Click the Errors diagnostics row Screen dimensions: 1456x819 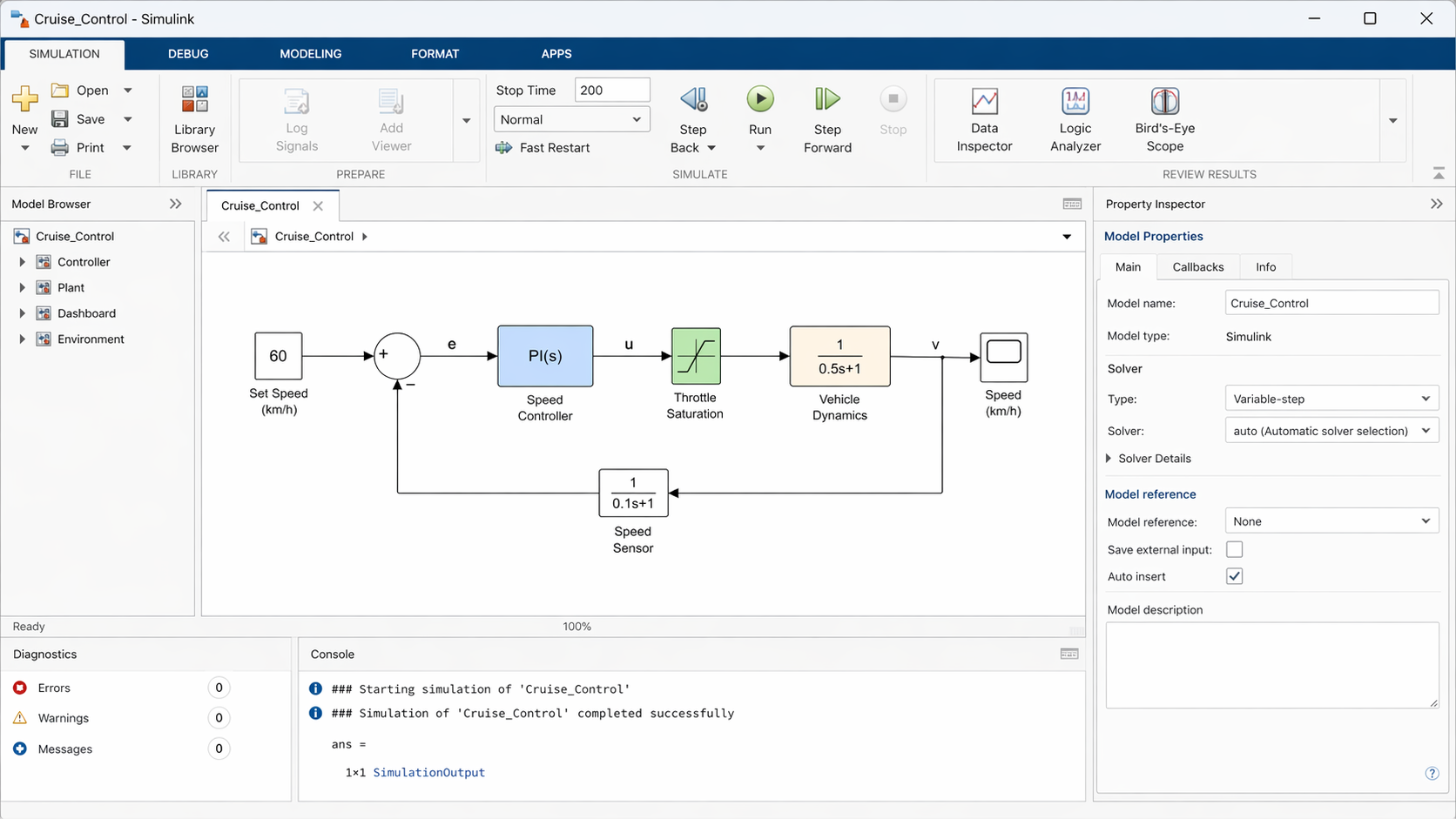122,688
